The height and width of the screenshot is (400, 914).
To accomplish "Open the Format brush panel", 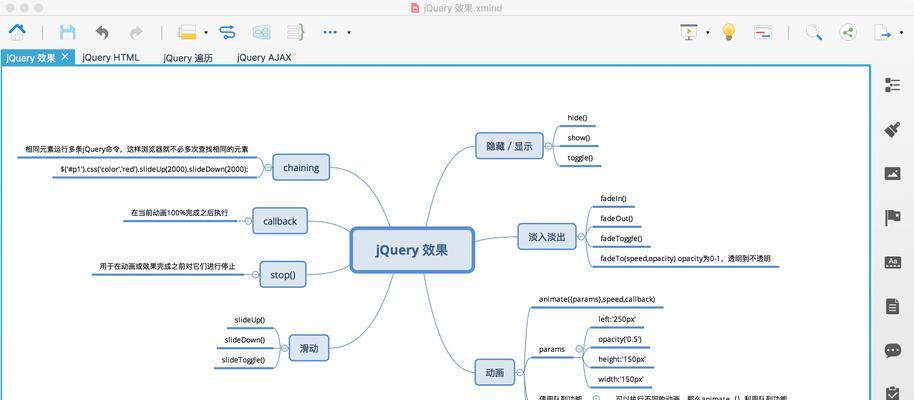I will point(892,129).
